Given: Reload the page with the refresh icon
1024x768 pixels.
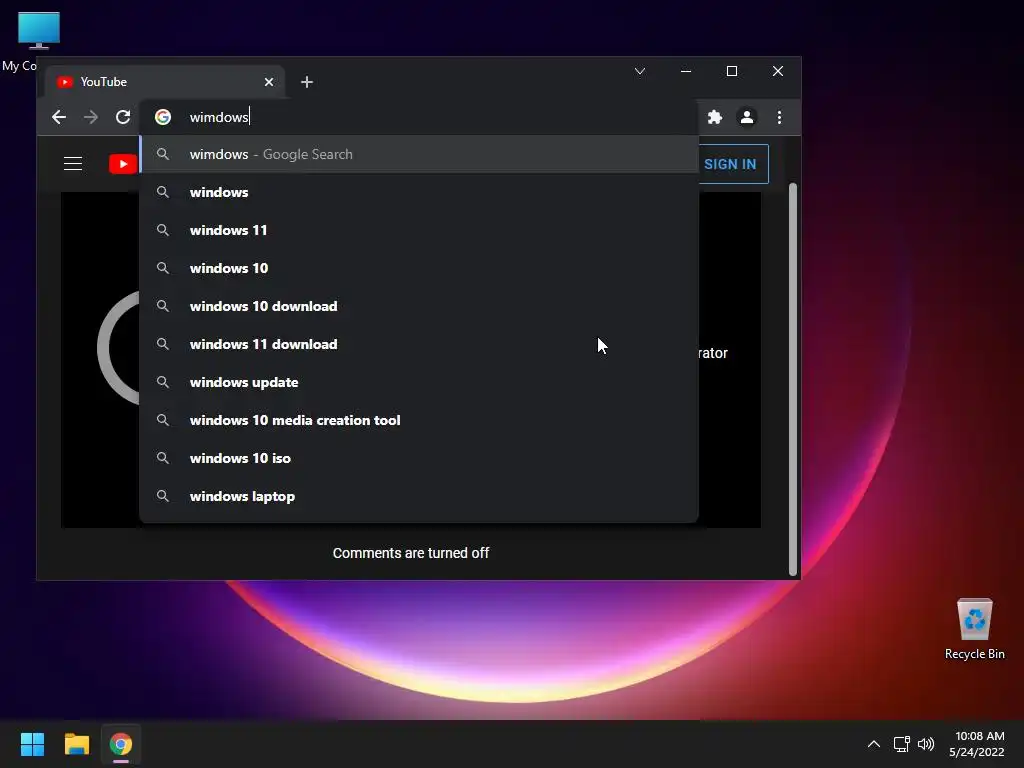Looking at the screenshot, I should 123,117.
